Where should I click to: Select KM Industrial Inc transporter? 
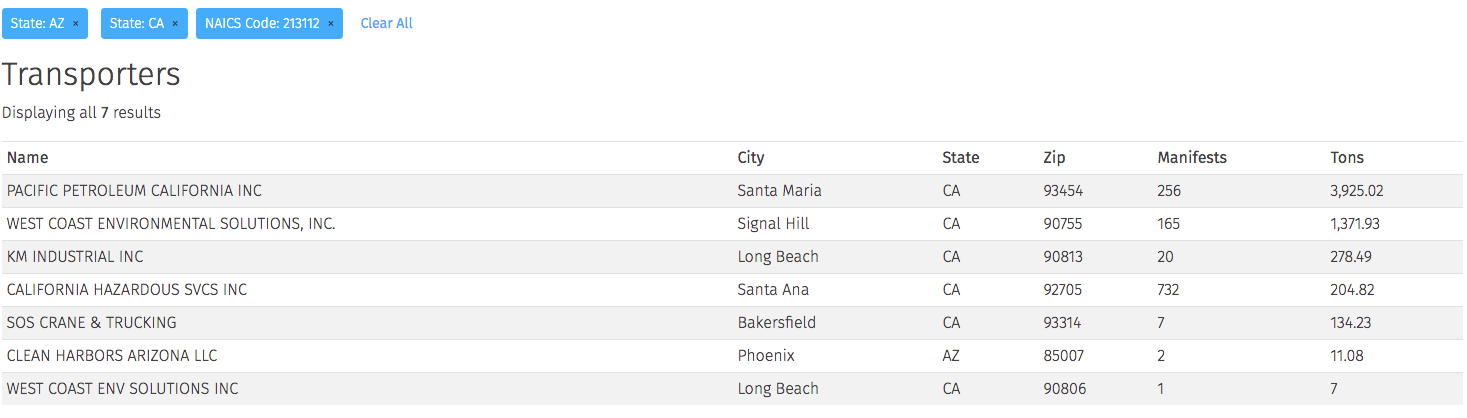pos(732,256)
